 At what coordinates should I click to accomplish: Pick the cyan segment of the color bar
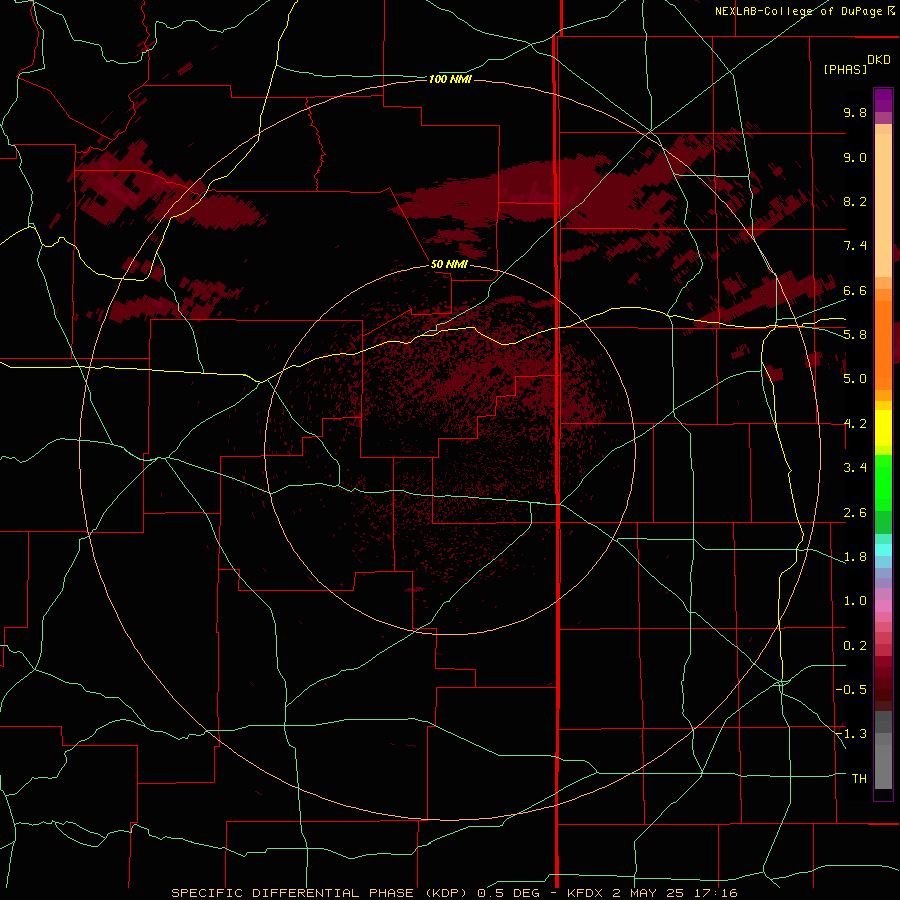pyautogui.click(x=883, y=550)
